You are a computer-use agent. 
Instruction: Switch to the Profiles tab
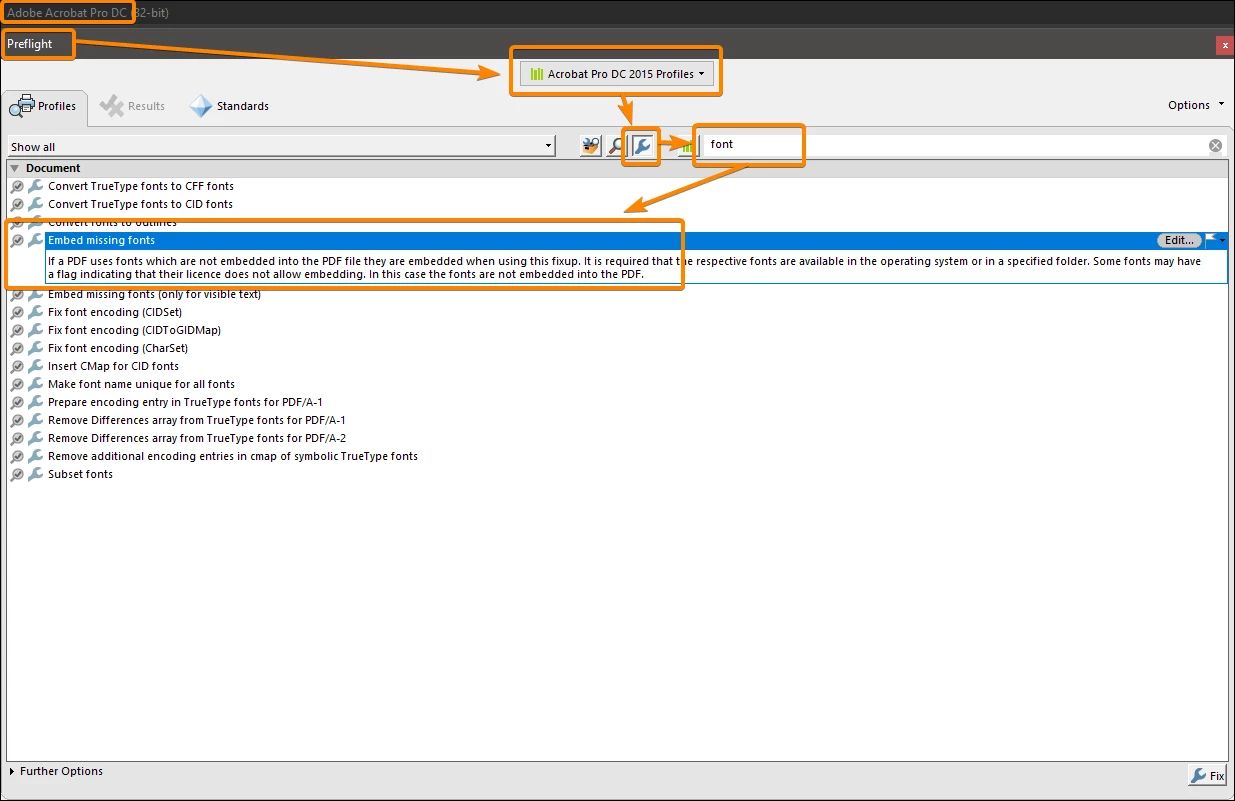pyautogui.click(x=46, y=106)
